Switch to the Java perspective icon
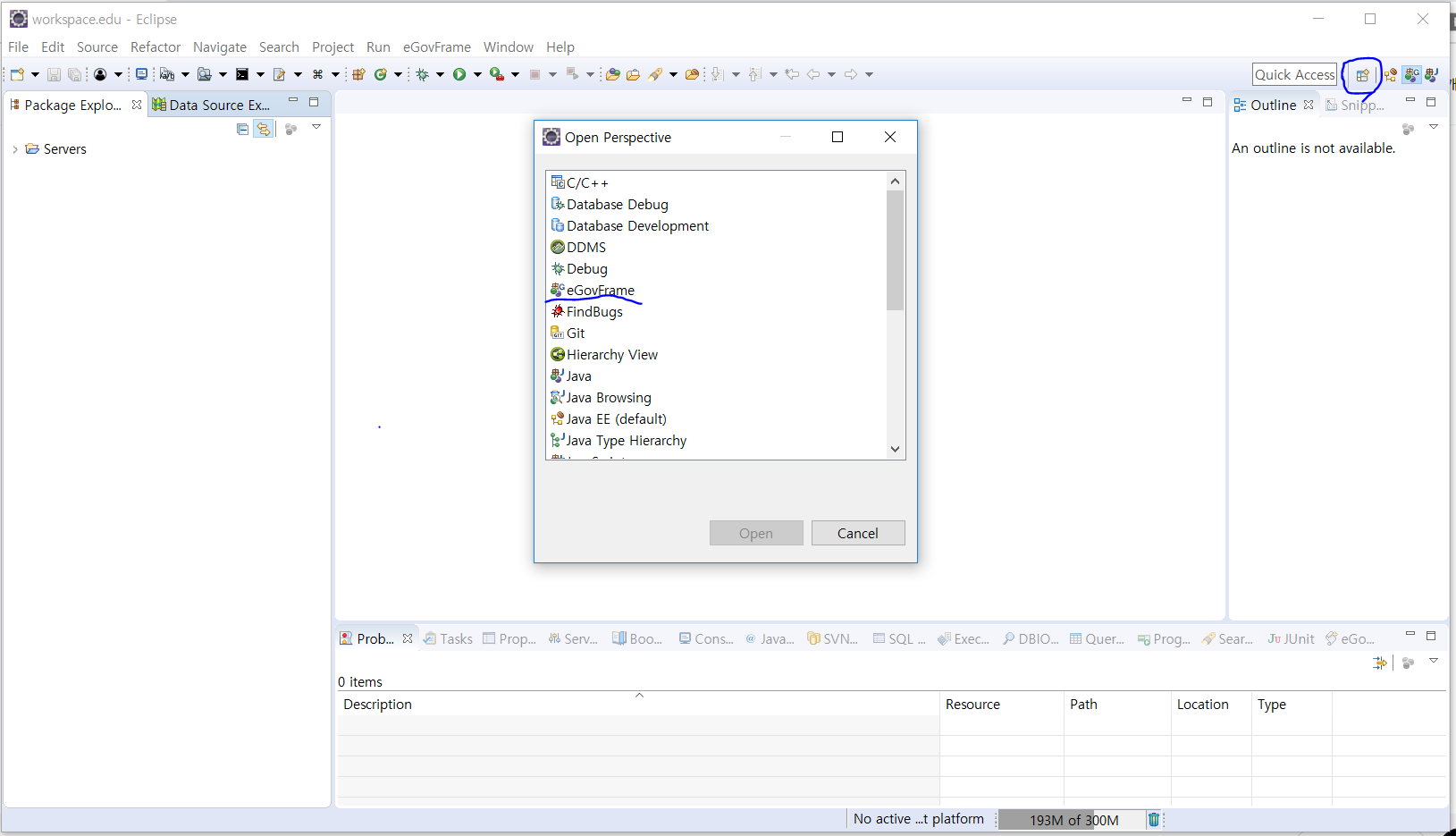The height and width of the screenshot is (836, 1456). (1432, 75)
